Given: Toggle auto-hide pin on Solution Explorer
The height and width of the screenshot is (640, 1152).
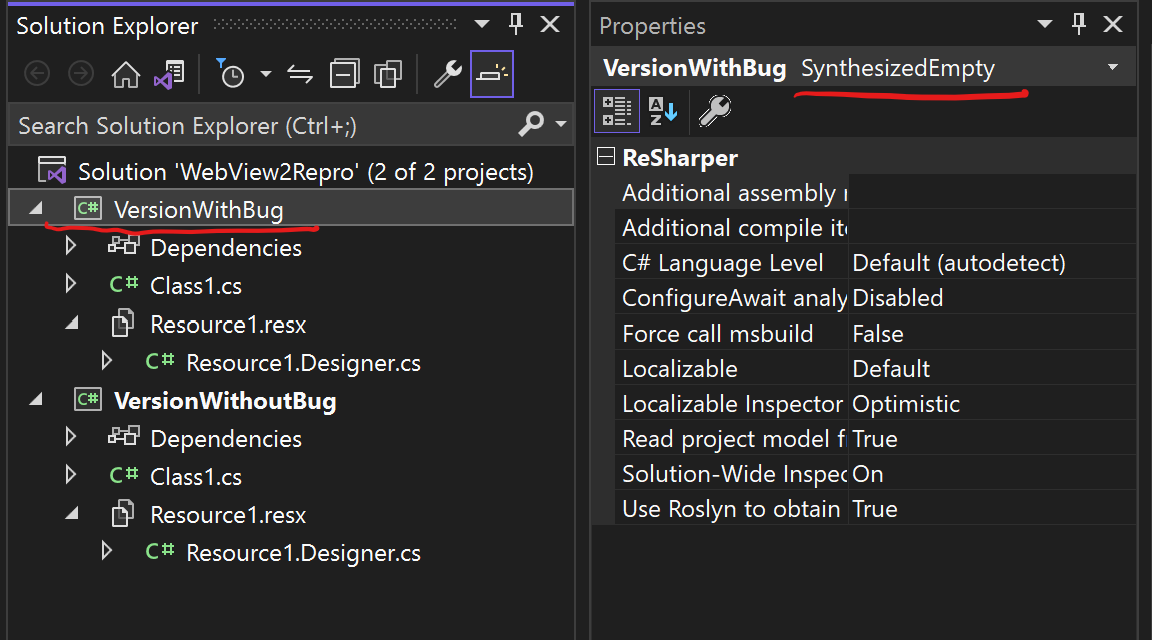Looking at the screenshot, I should (516, 24).
